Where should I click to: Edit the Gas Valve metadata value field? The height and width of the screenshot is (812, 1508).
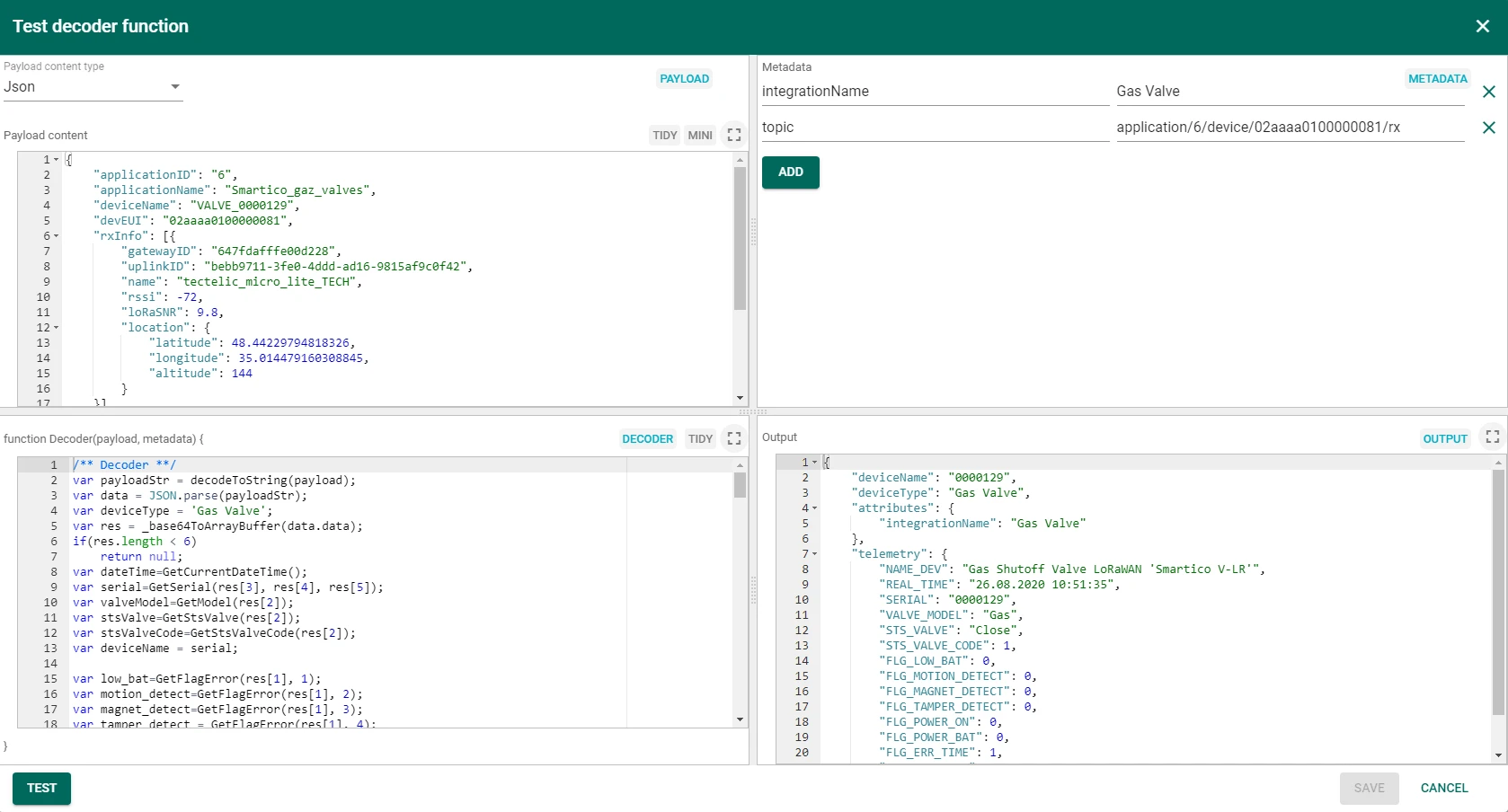[x=1291, y=92]
